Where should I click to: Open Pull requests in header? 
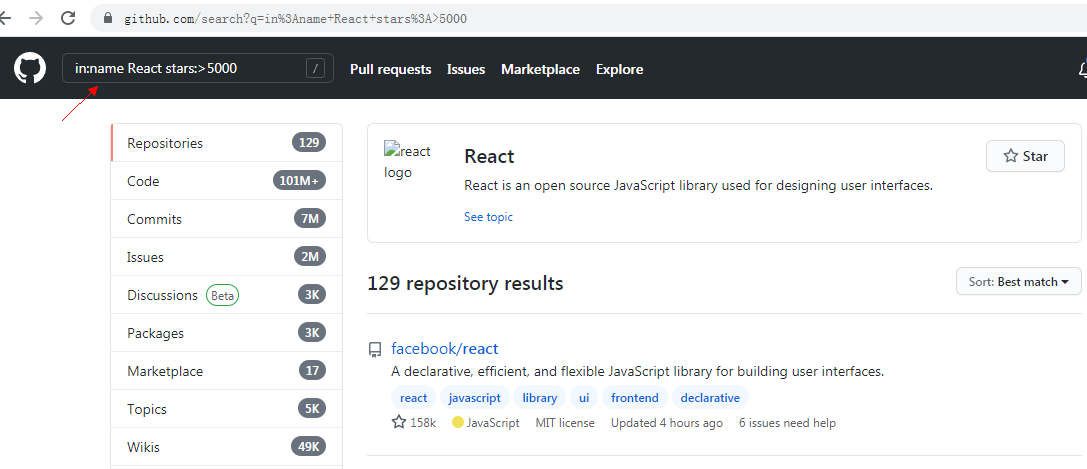tap(390, 69)
